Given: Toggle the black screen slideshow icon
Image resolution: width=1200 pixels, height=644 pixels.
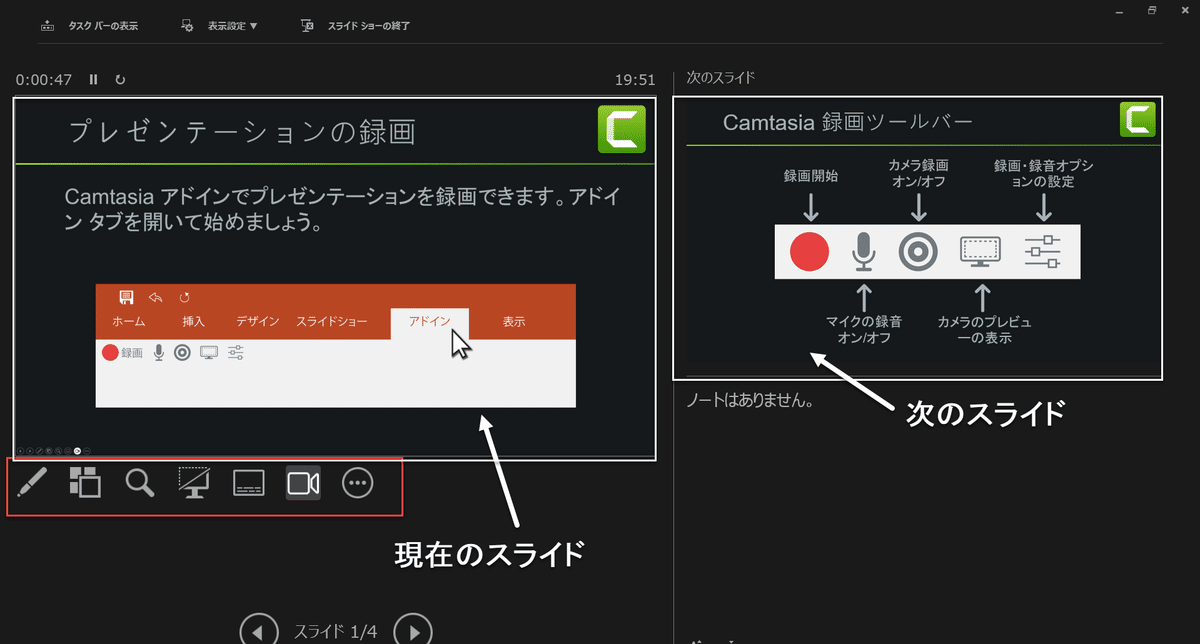Looking at the screenshot, I should coord(194,483).
